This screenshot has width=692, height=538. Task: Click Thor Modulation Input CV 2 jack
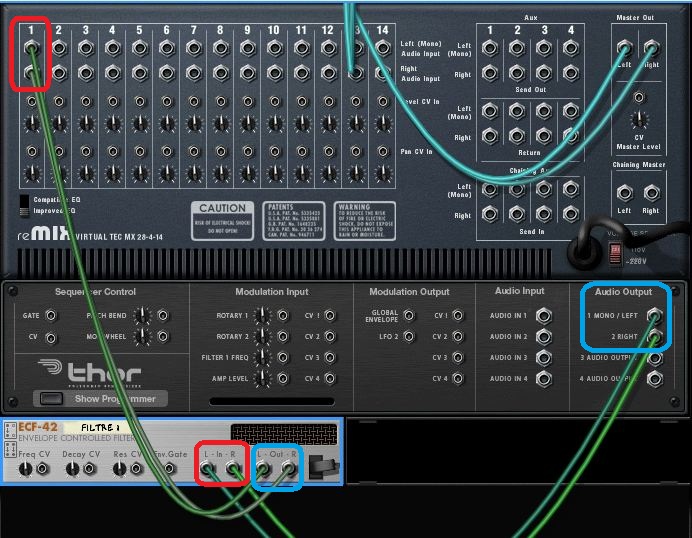coord(330,337)
